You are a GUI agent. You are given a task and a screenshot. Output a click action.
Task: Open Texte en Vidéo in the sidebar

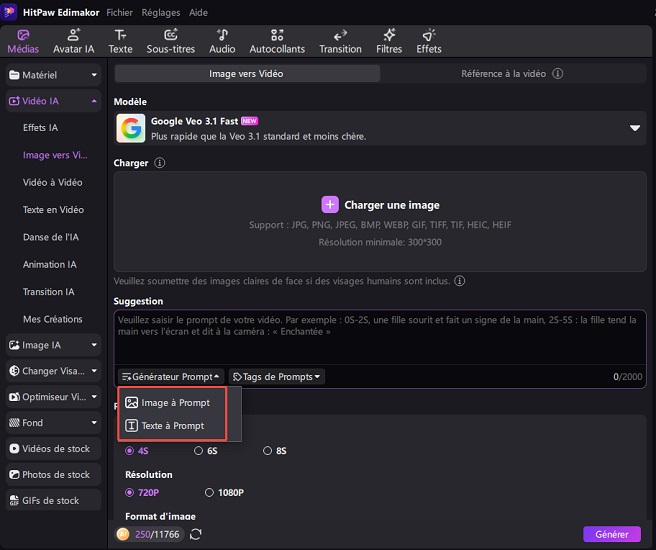click(53, 210)
